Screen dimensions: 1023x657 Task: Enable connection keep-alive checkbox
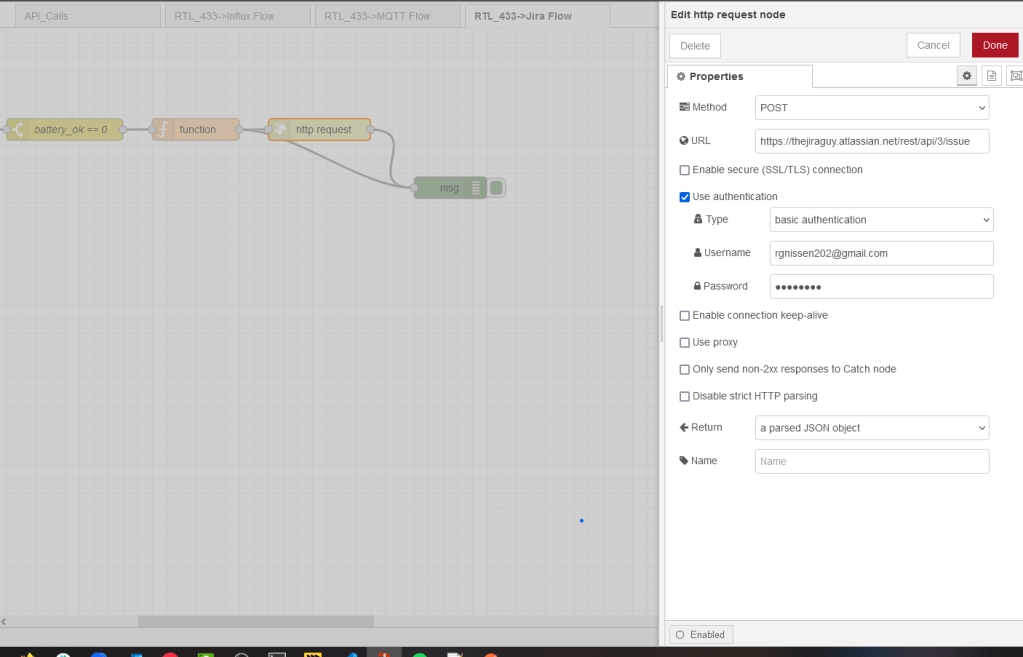coord(684,315)
